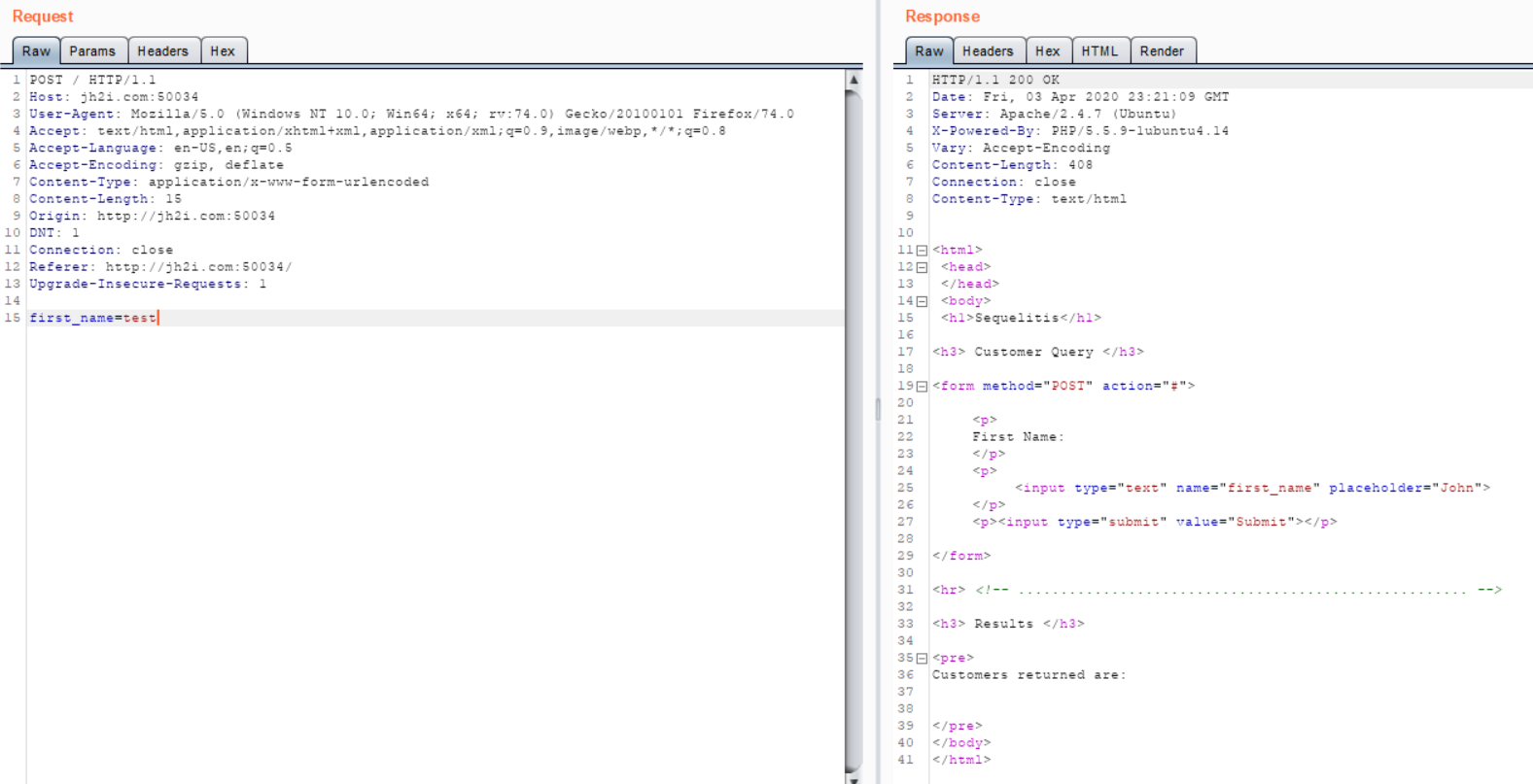Click the Upgrade-Insecure-Requests header line

(148, 284)
